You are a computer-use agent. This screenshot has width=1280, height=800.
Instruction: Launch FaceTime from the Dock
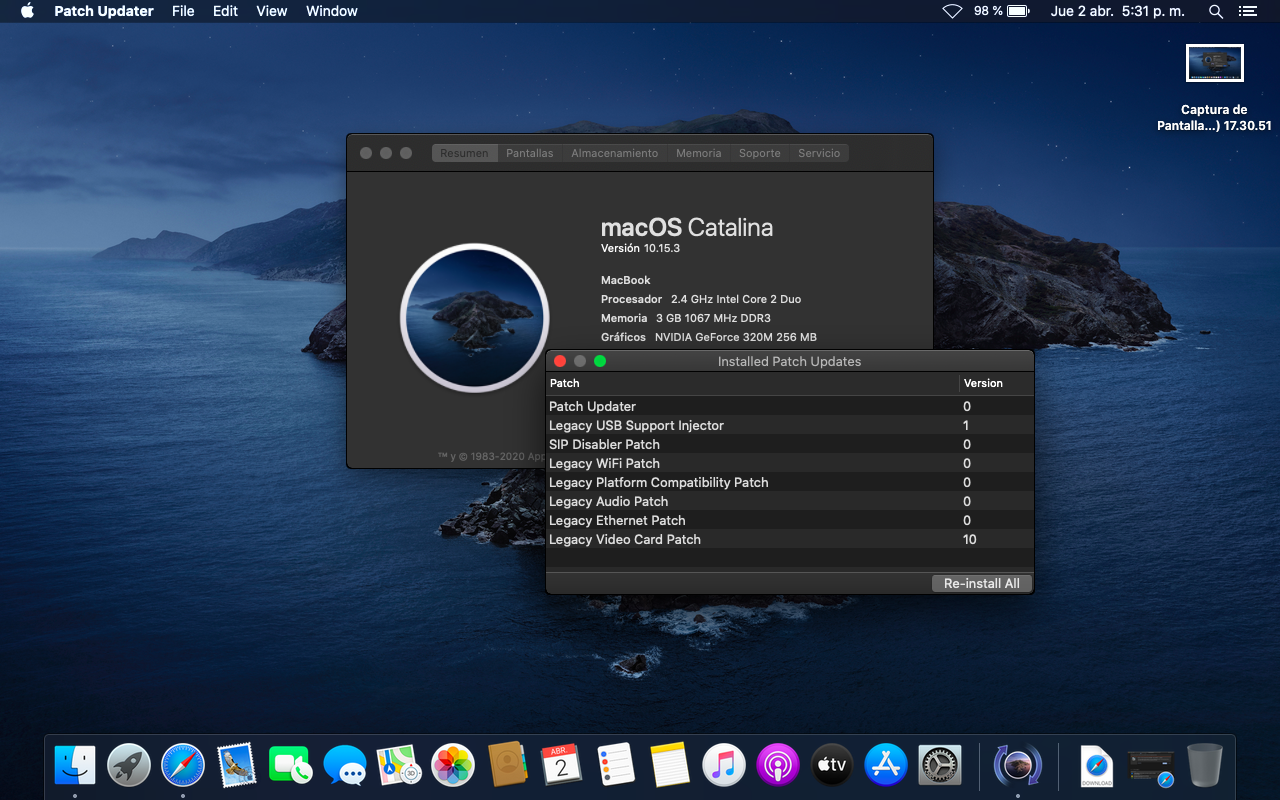[x=291, y=766]
